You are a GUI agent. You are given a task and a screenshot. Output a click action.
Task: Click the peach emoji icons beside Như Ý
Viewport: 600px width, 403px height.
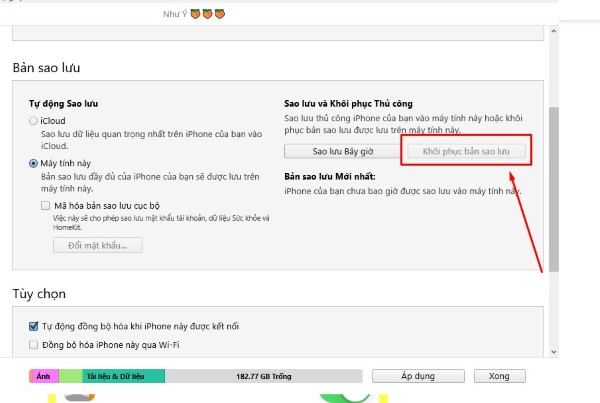[x=207, y=14]
